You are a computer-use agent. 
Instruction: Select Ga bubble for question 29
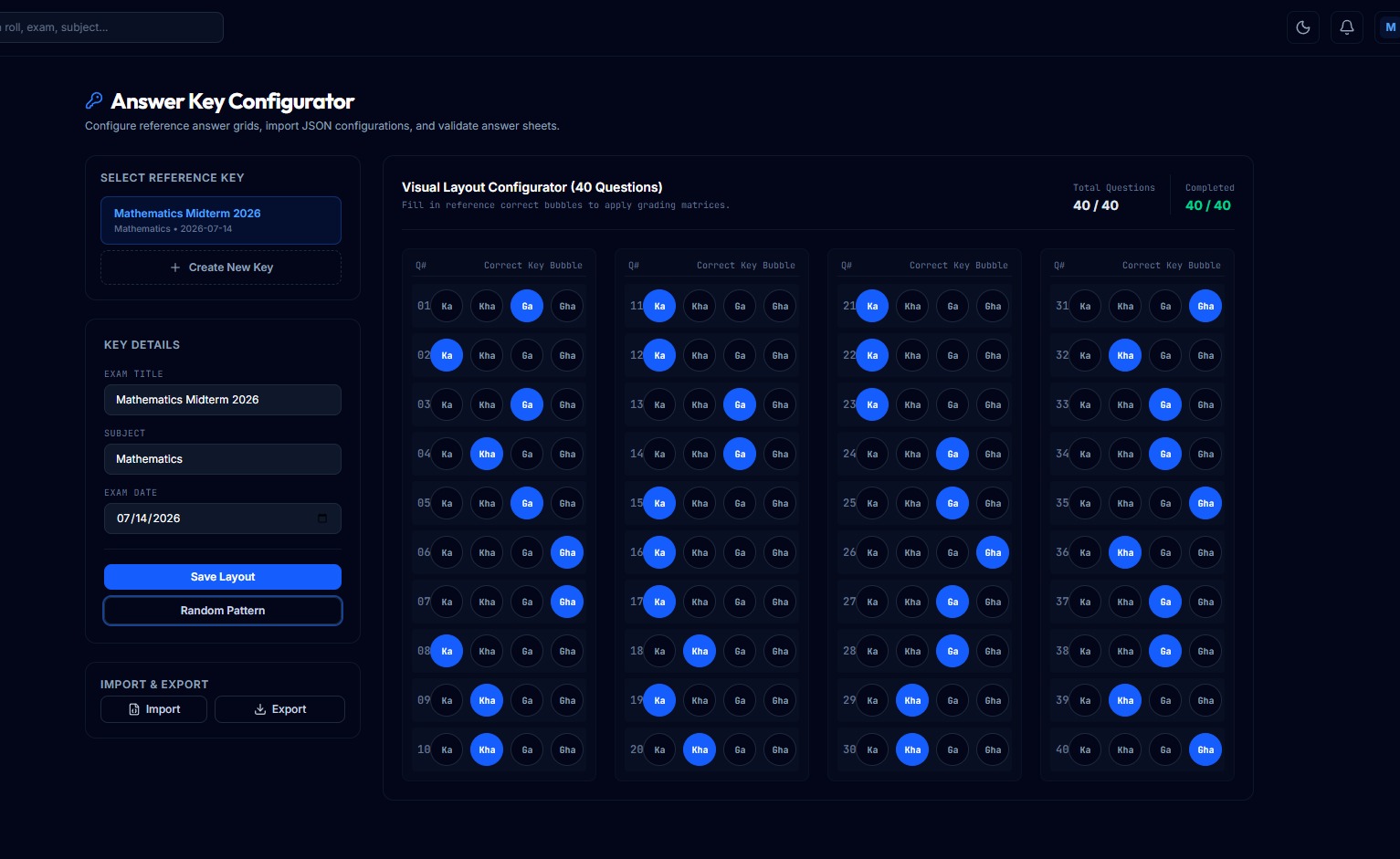point(953,700)
